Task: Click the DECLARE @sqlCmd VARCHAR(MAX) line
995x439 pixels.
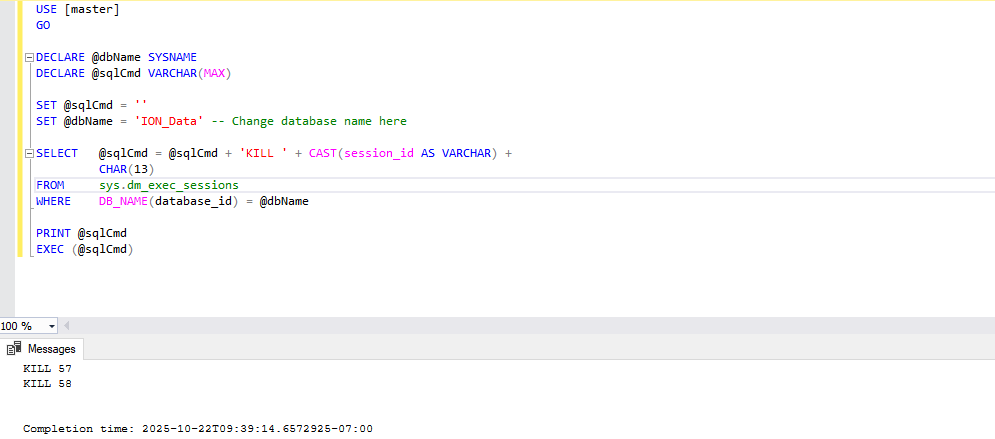Action: (x=134, y=74)
